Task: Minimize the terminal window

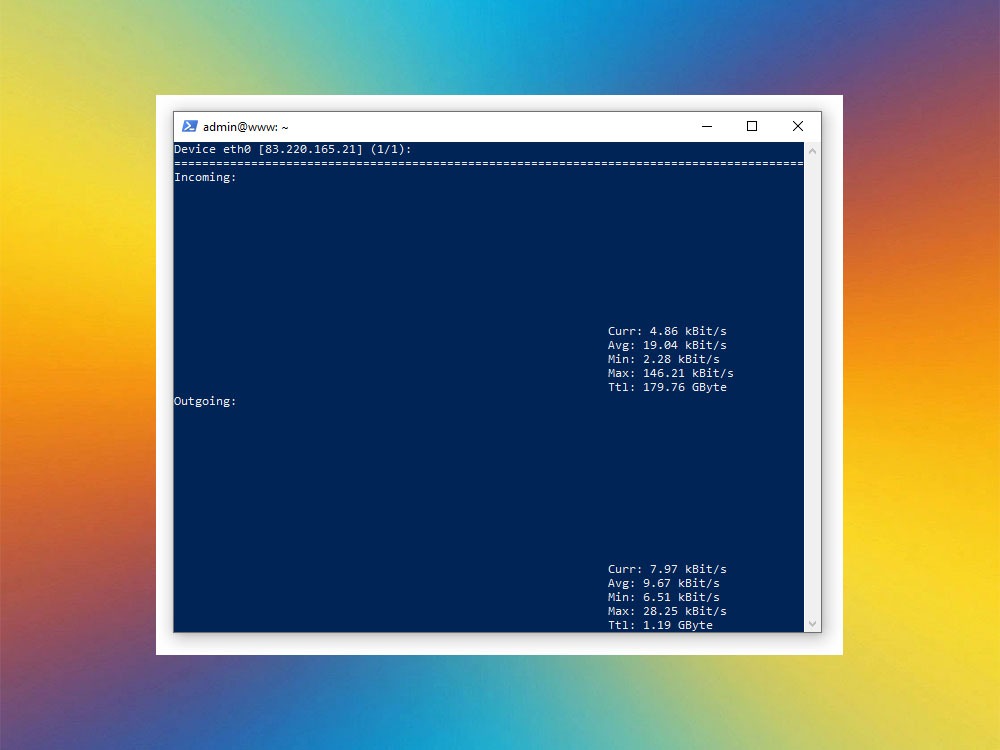Action: 706,126
